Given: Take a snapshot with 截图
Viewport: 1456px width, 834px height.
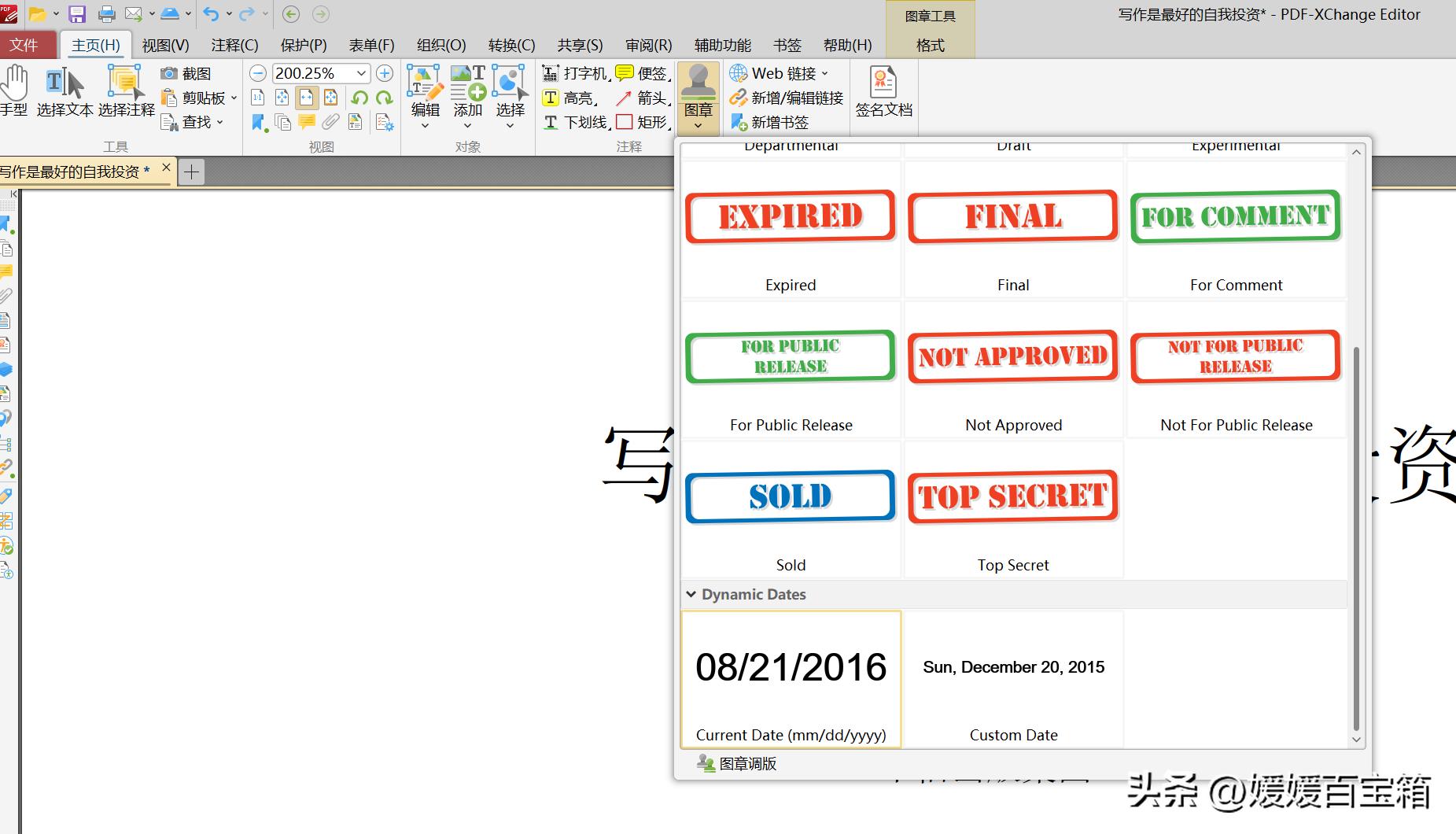Looking at the screenshot, I should [x=186, y=74].
